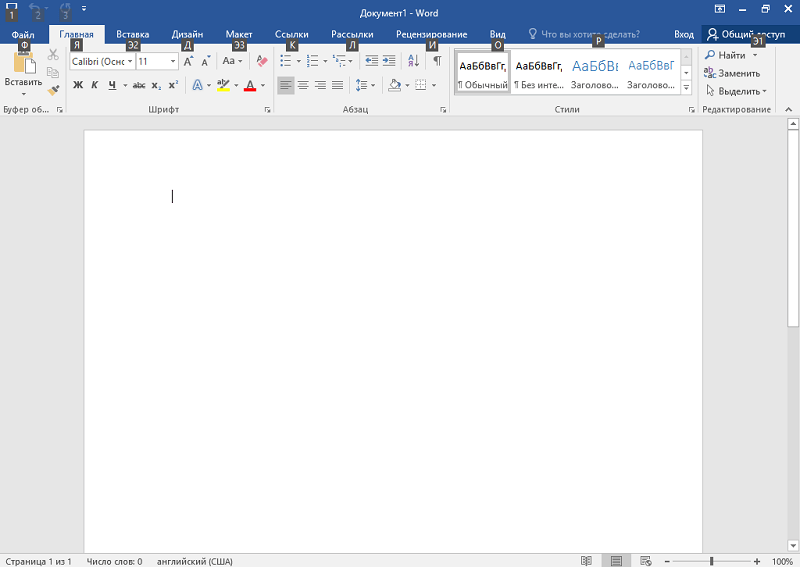The height and width of the screenshot is (567, 800).
Task: Expand the font color dropdown arrow
Action: click(x=263, y=85)
